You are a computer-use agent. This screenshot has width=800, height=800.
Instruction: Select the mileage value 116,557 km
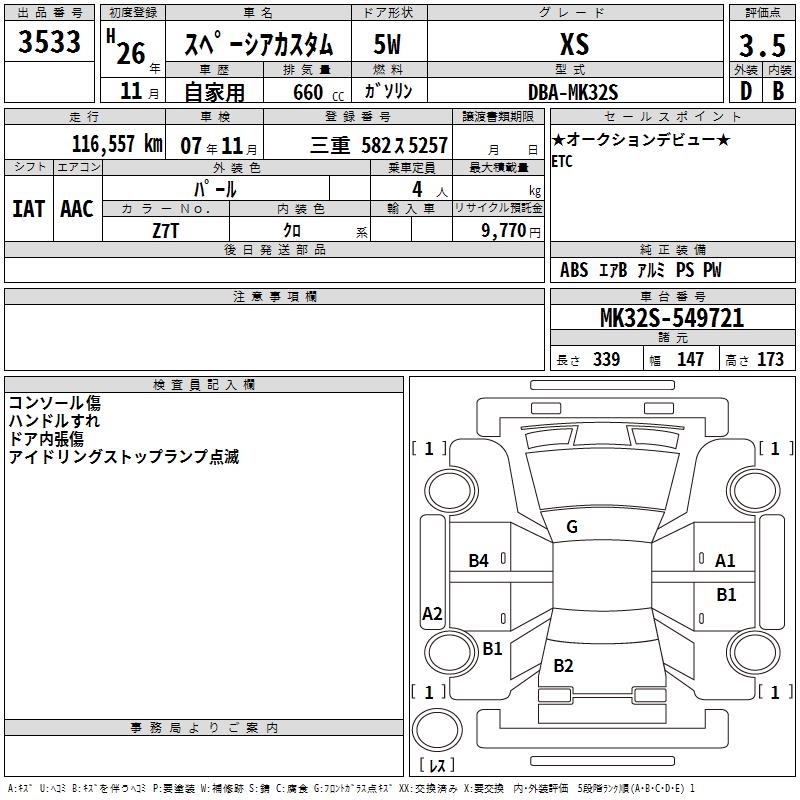click(116, 144)
